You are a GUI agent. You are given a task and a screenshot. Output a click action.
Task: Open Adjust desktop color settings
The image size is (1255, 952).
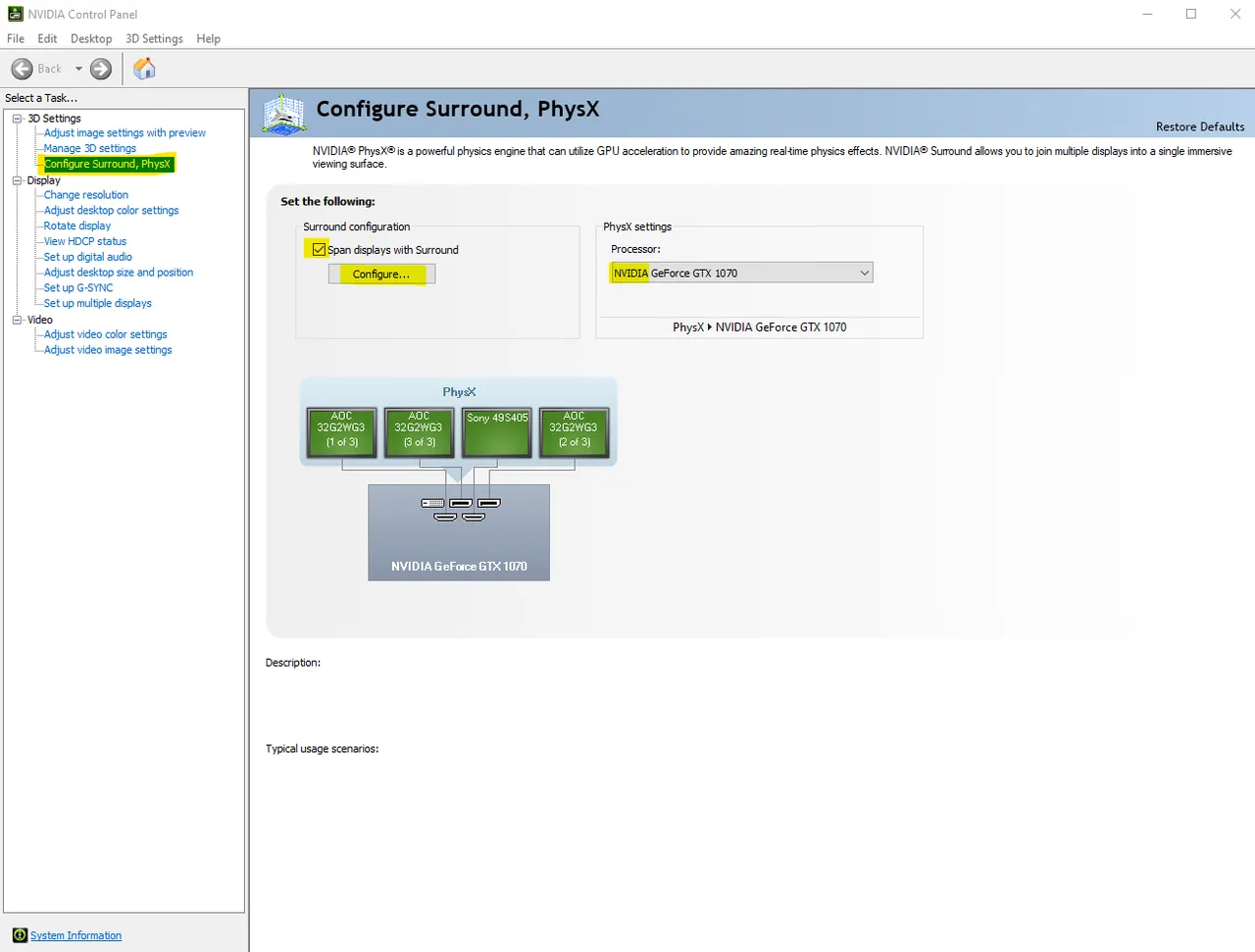tap(111, 210)
